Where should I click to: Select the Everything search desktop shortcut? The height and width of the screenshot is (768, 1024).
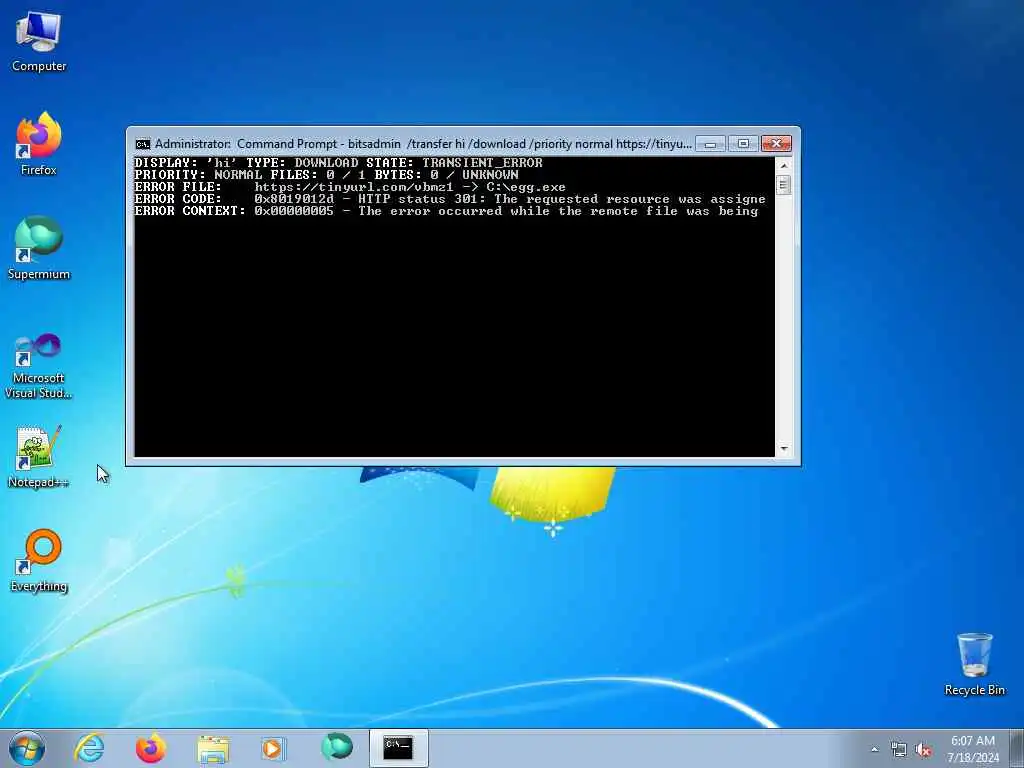click(39, 561)
